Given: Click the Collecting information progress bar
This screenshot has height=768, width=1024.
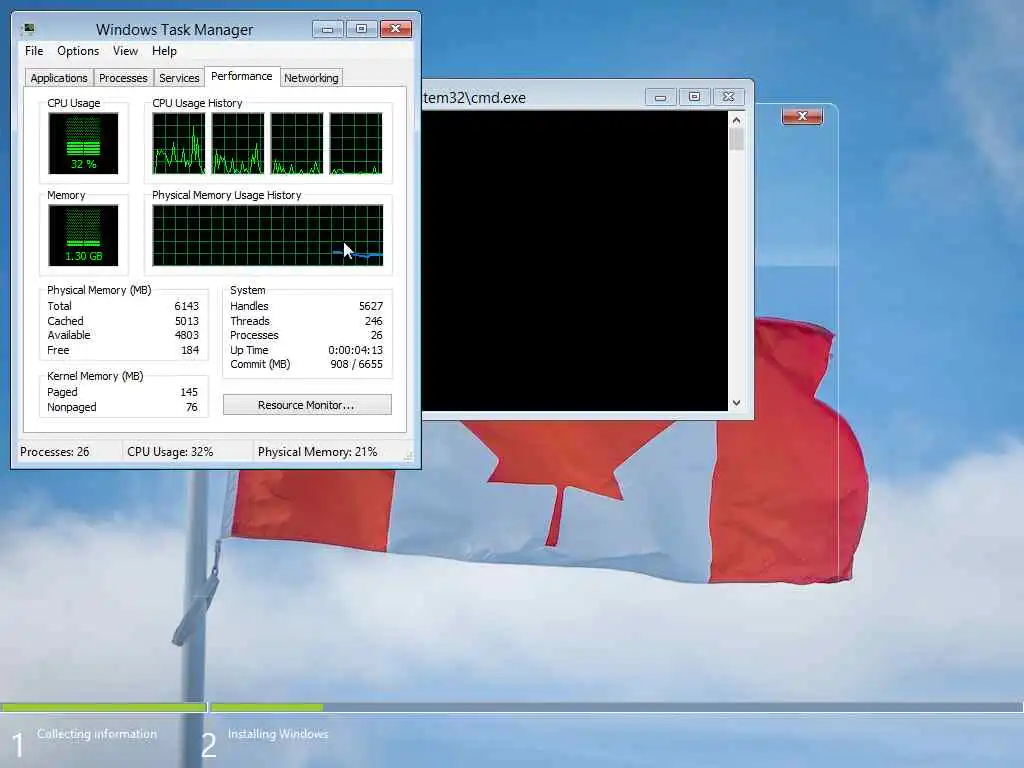Looking at the screenshot, I should [103, 707].
